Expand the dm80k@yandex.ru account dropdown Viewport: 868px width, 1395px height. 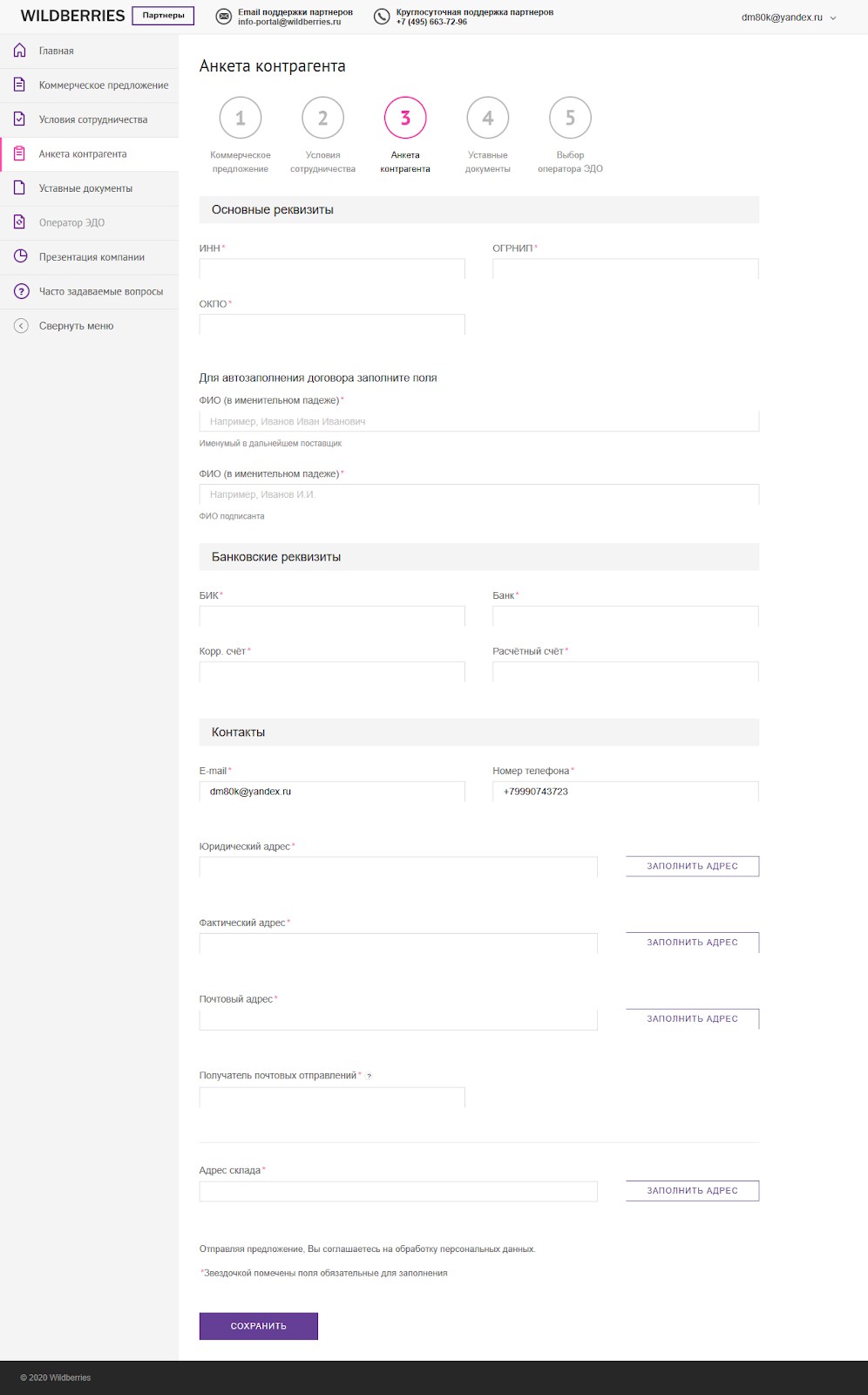coord(832,17)
